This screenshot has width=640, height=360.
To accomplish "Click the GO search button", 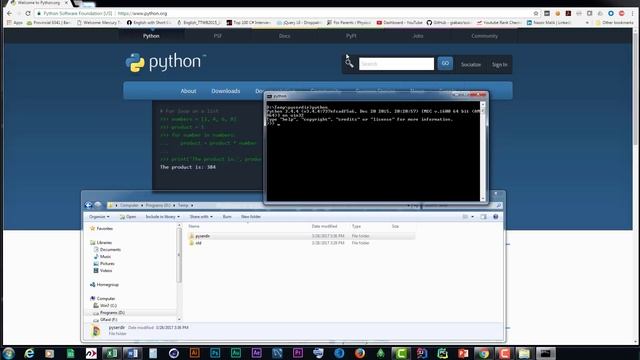I will [445, 63].
